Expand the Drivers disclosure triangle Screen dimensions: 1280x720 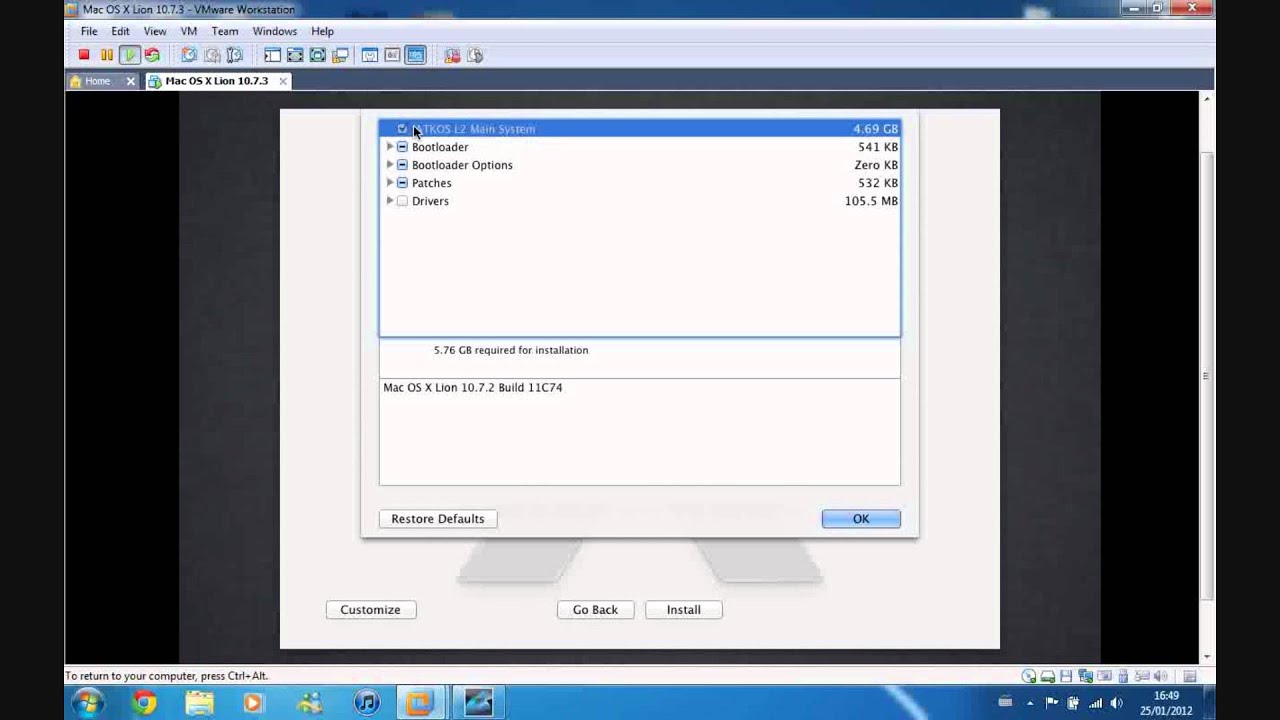390,201
